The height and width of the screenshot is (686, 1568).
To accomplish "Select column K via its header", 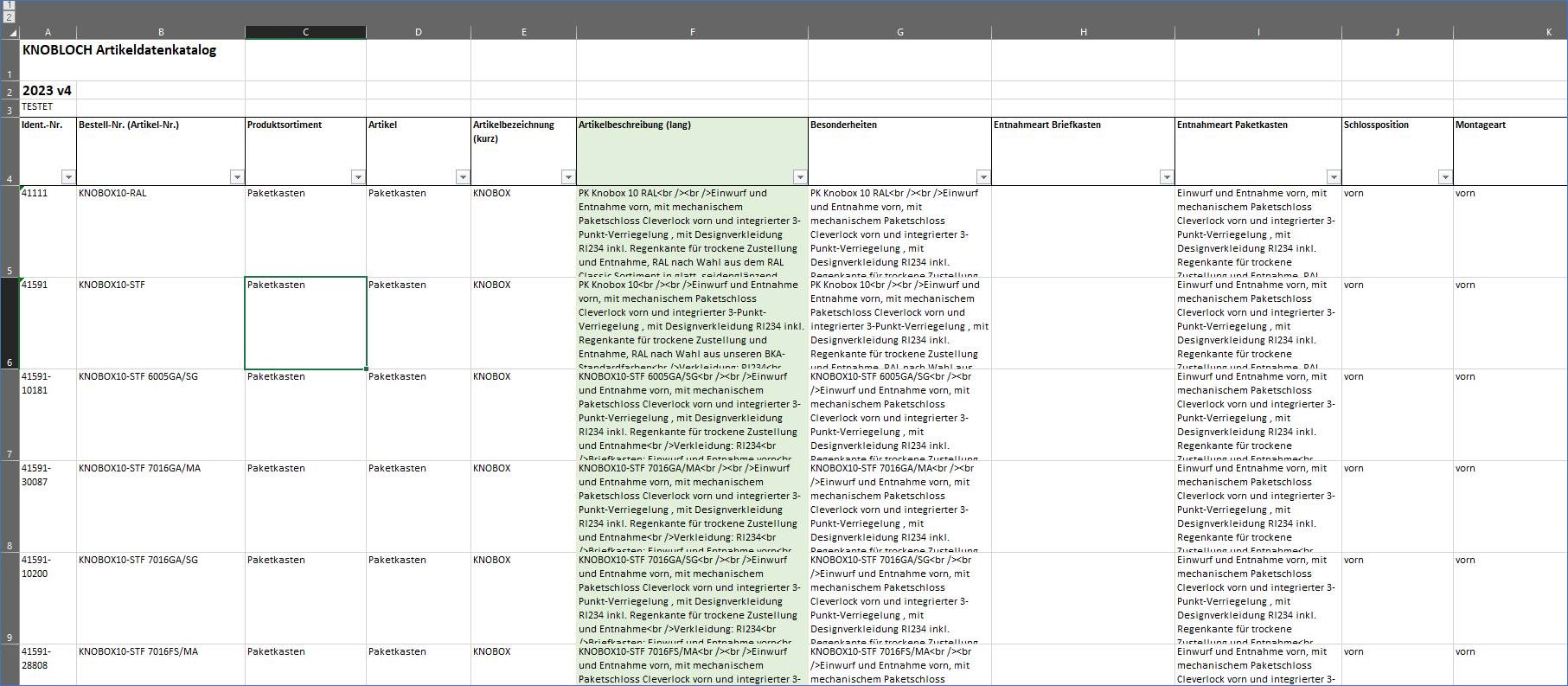I will [1548, 32].
